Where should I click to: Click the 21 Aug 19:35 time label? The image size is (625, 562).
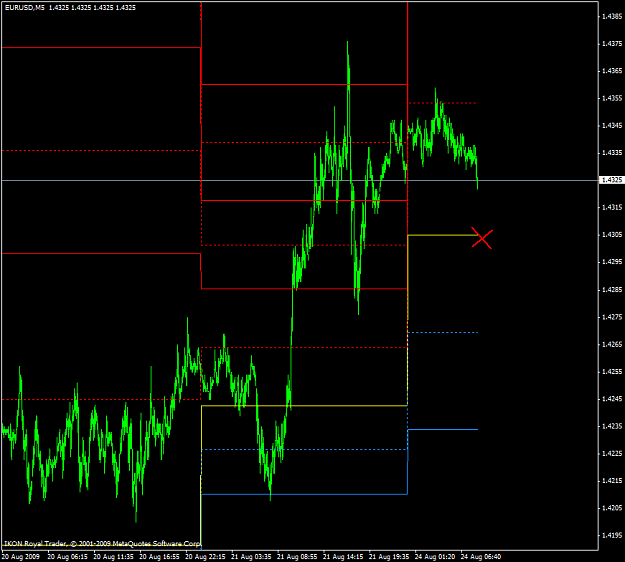coord(389,556)
